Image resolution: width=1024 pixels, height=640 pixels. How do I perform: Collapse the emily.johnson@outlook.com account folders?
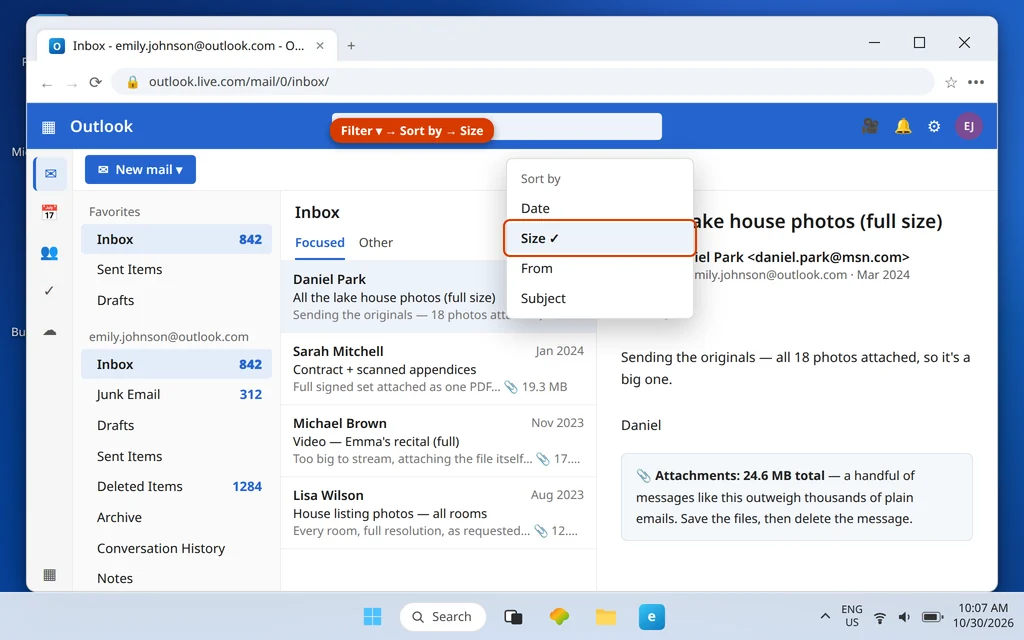[168, 337]
